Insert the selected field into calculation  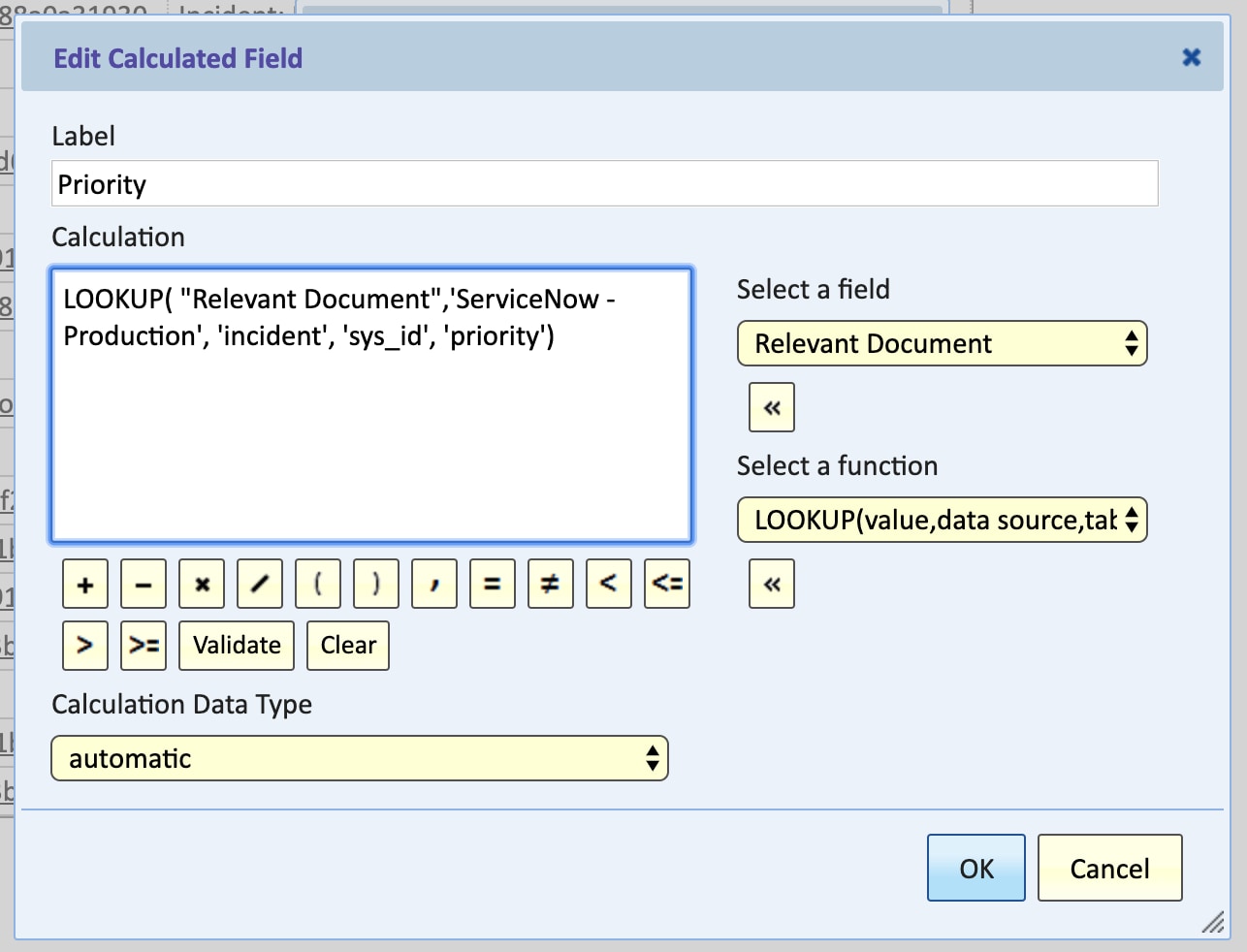(772, 407)
